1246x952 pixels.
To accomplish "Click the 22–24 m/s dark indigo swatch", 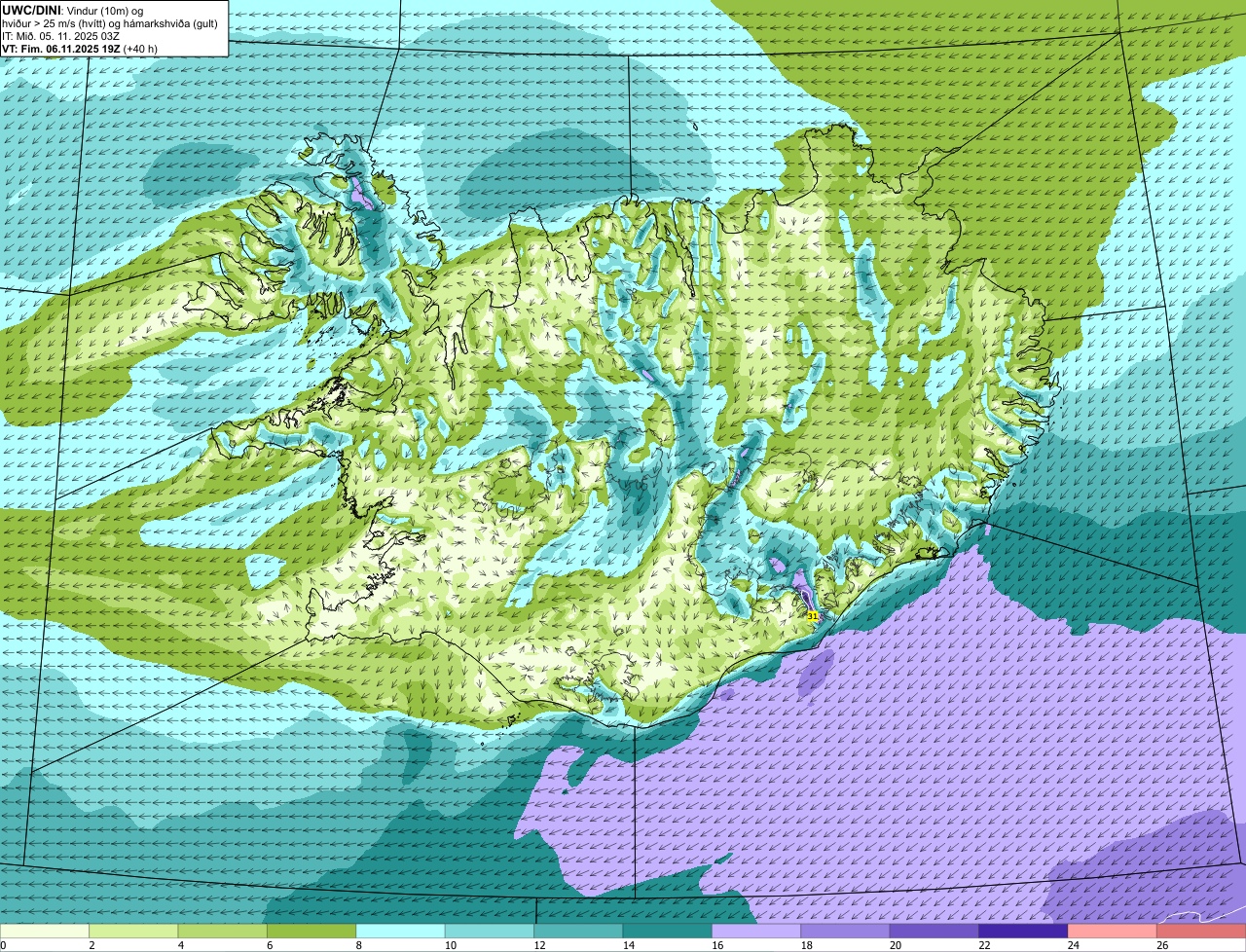I will click(1024, 931).
